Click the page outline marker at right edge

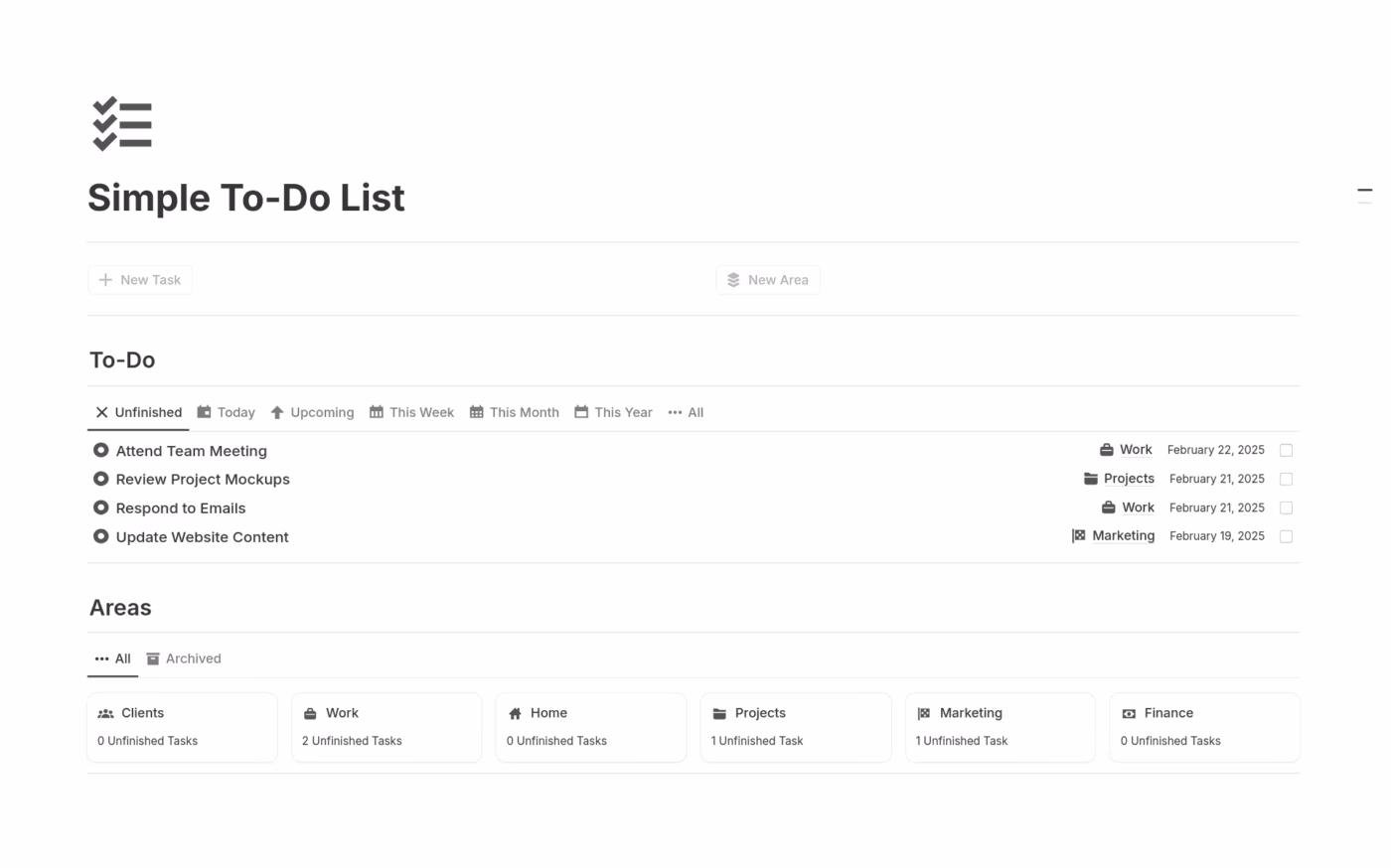point(1365,190)
